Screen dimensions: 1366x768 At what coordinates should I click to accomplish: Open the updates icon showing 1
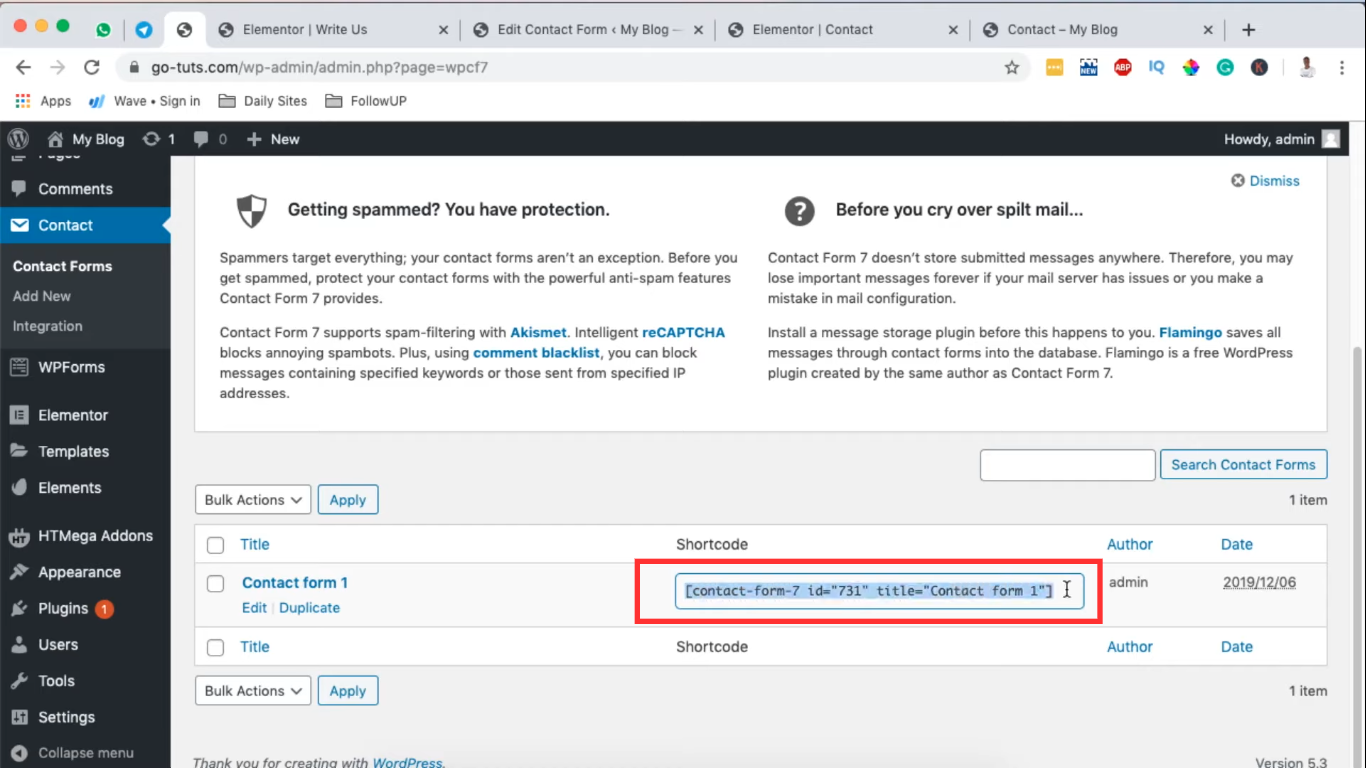pyautogui.click(x=159, y=139)
